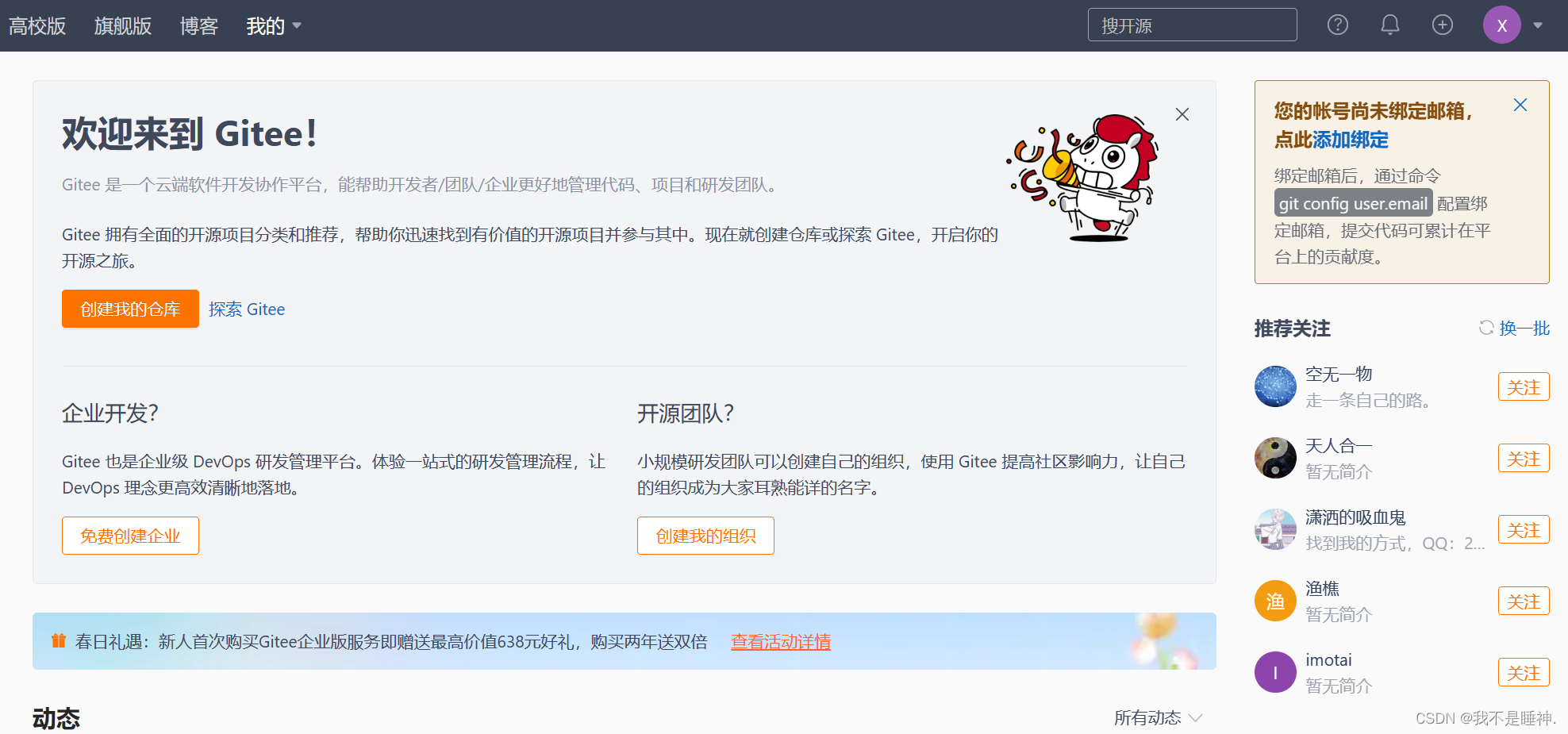This screenshot has height=734, width=1568.
Task: Expand the user avatar dropdown arrow
Action: 1538,25
